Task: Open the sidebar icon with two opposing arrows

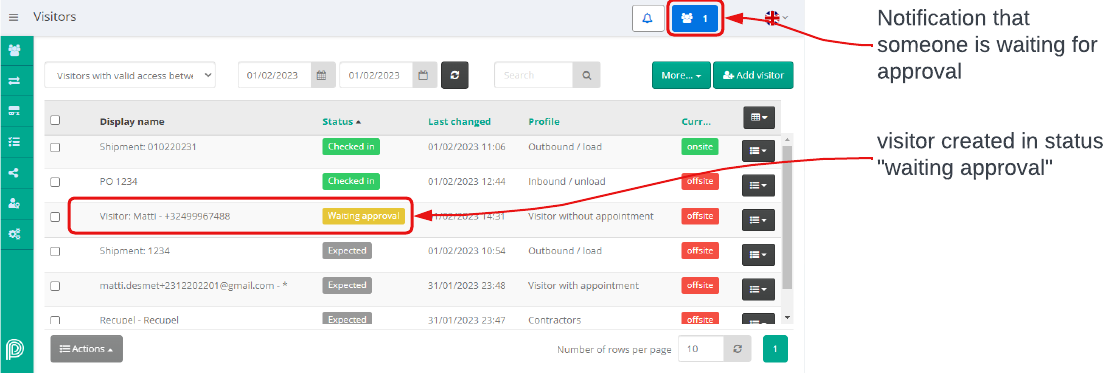Action: pos(14,81)
